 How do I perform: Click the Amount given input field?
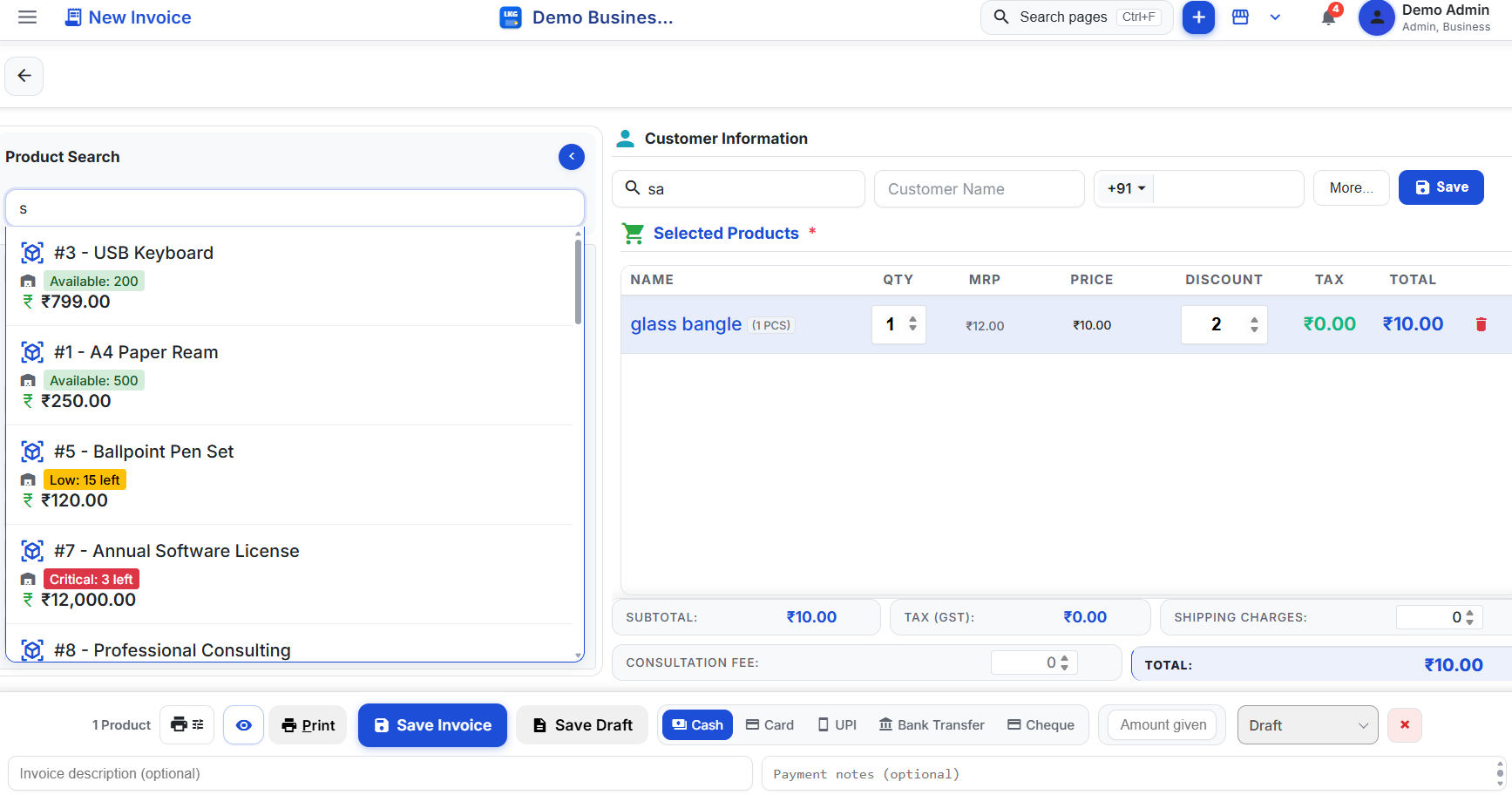click(1163, 724)
